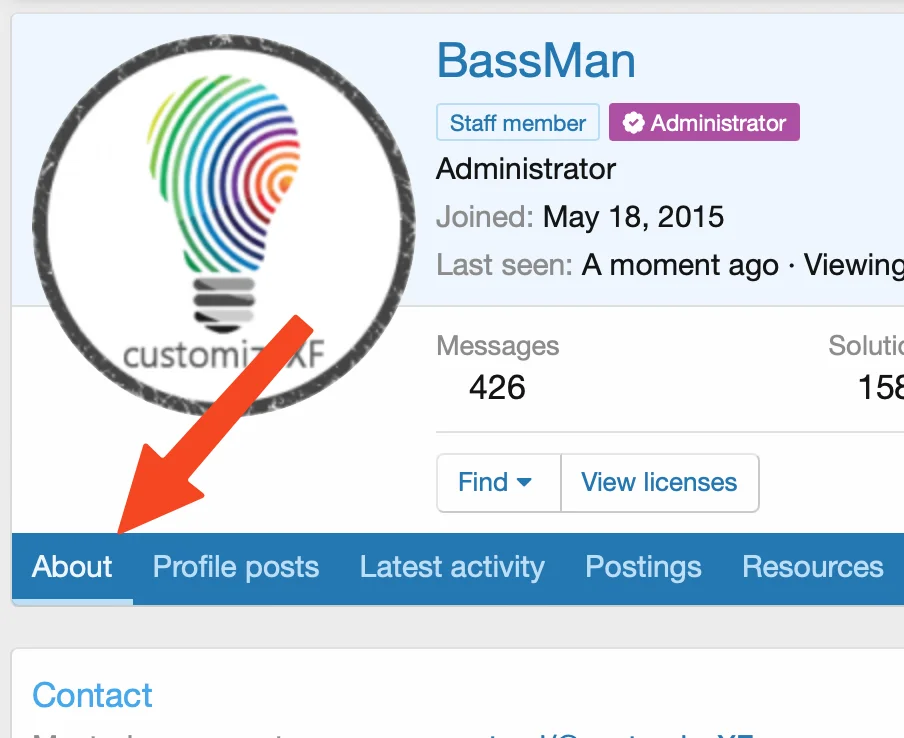Click the May 18, 2015 joined date
904x738 pixels.
(x=633, y=216)
